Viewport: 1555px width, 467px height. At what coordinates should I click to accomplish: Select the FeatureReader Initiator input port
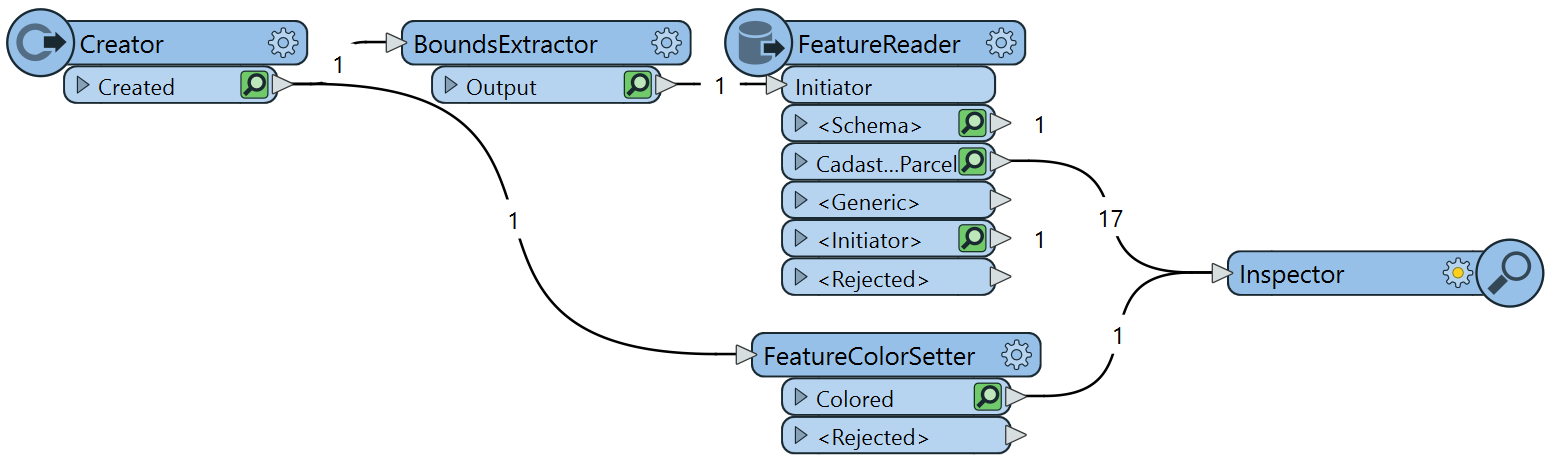point(833,87)
